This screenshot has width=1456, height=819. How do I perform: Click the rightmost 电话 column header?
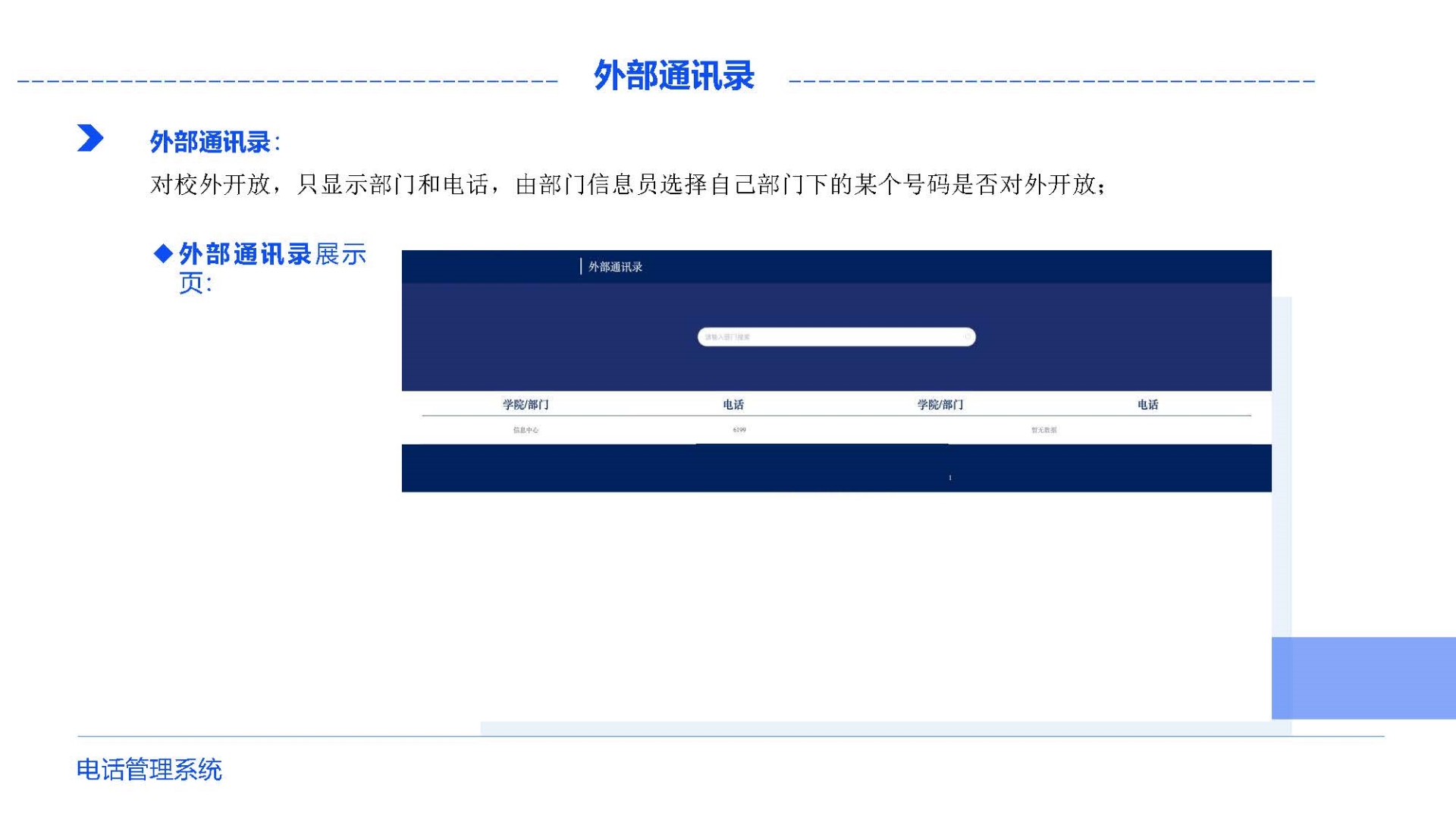pyautogui.click(x=1147, y=404)
